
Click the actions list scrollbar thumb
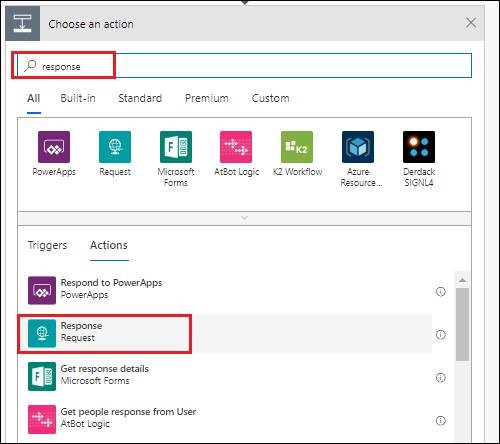point(462,324)
